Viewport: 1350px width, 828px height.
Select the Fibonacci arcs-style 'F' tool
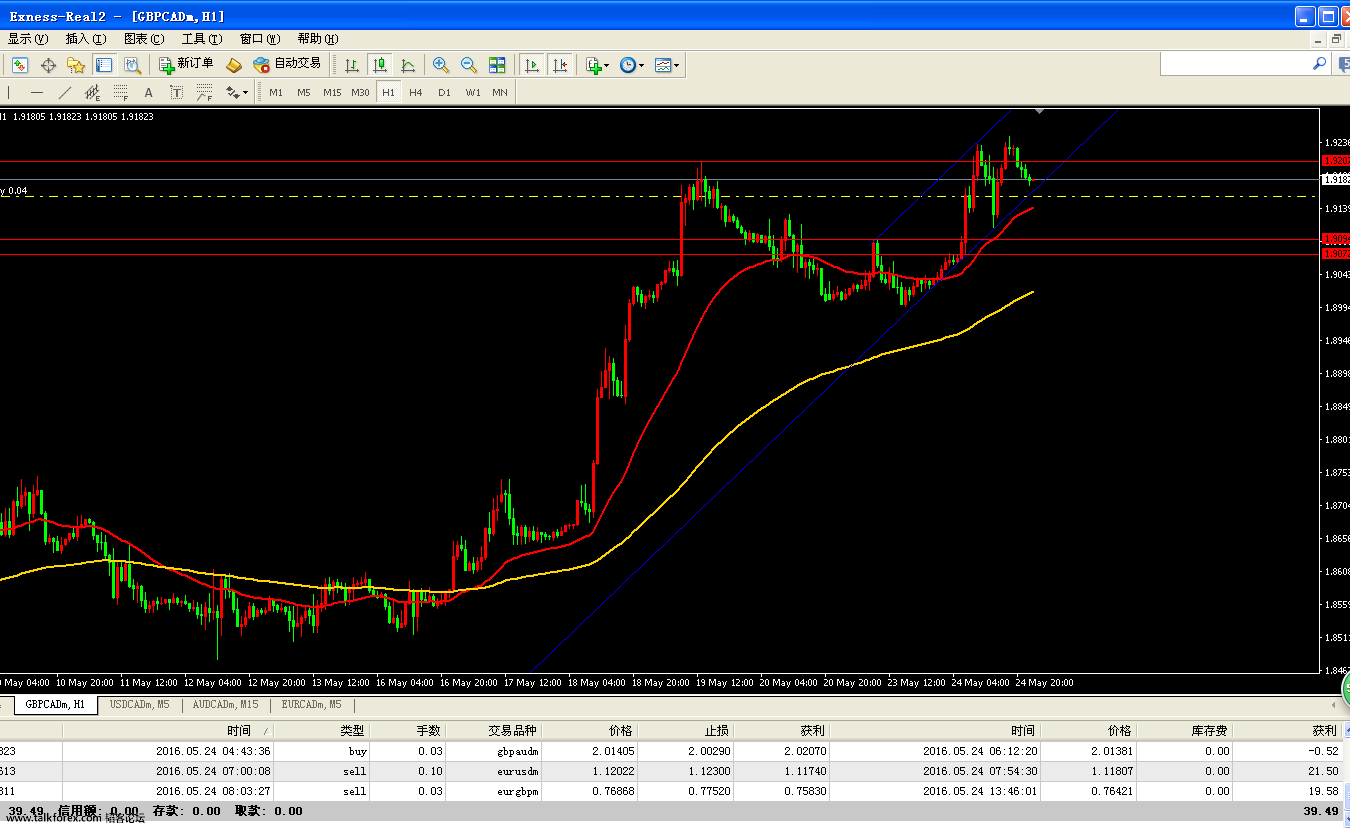click(x=205, y=92)
